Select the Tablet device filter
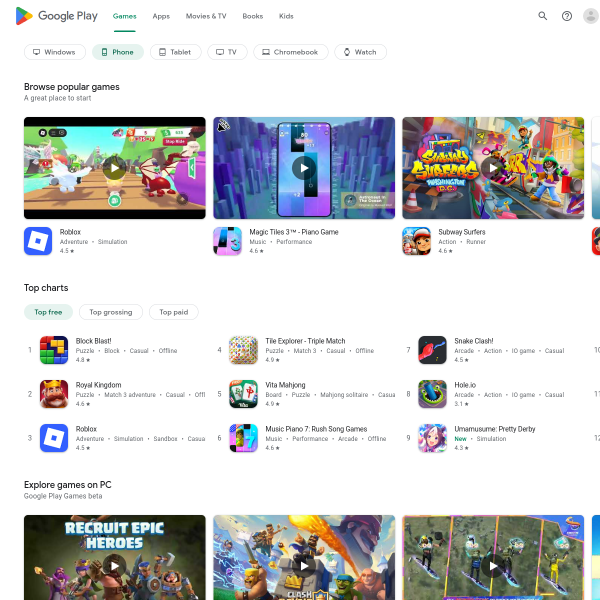600x600 pixels. click(176, 52)
